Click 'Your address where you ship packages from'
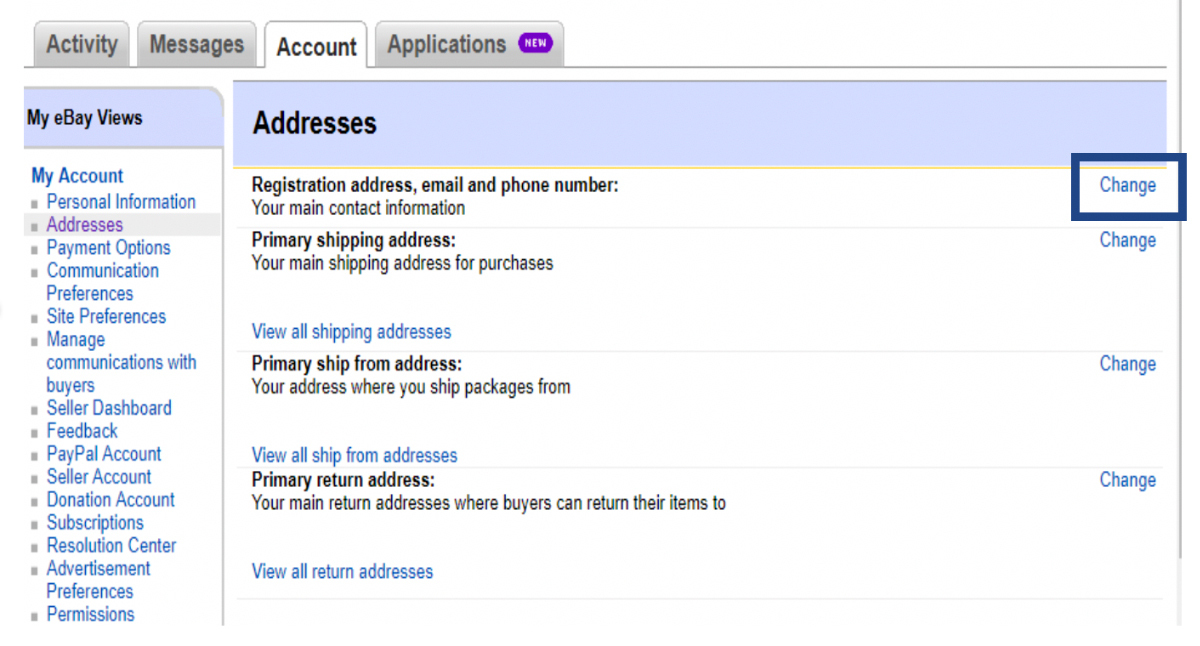1200x646 pixels. point(411,387)
